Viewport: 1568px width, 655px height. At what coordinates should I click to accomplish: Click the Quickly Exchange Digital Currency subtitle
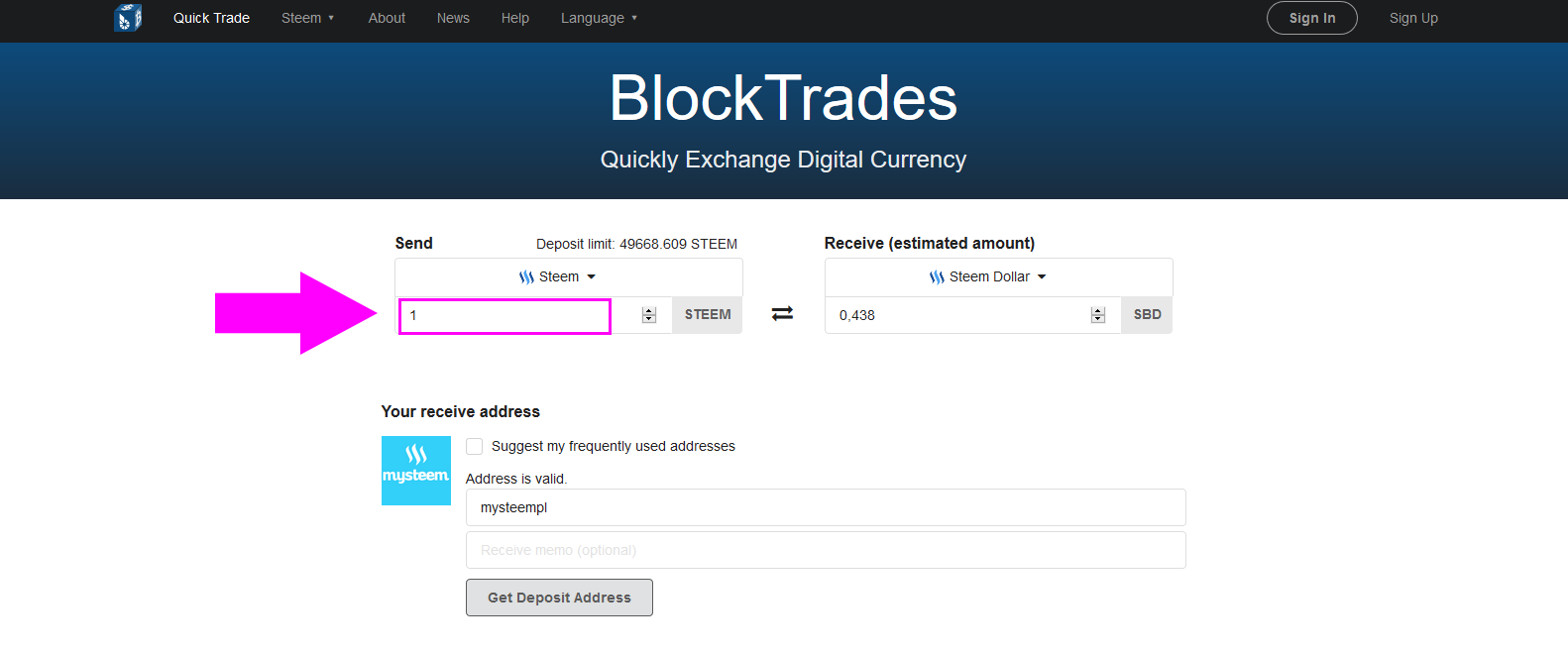(x=783, y=160)
